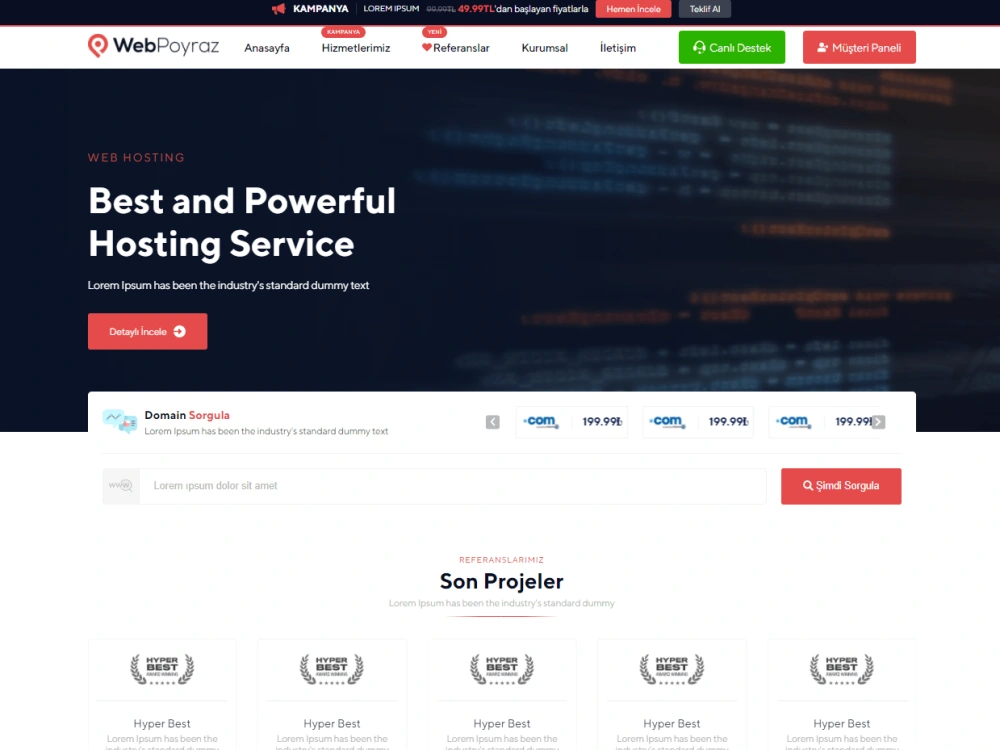Open the İletişim page
Screen dimensions: 1000x750
click(617, 48)
